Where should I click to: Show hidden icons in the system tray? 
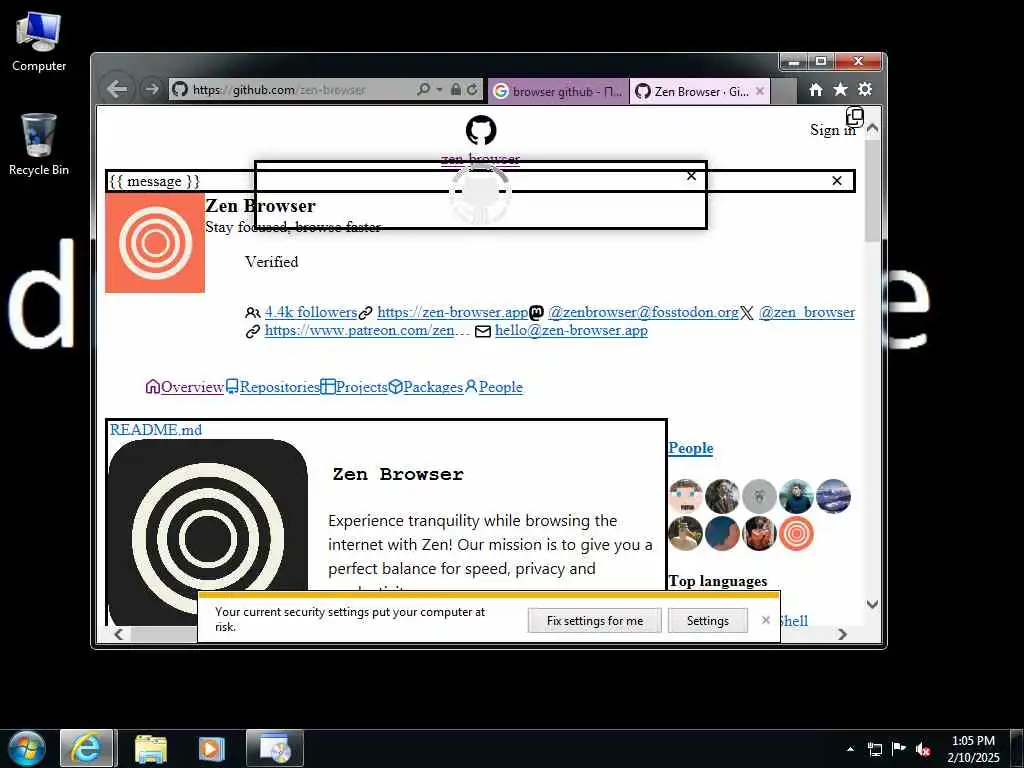click(x=850, y=749)
